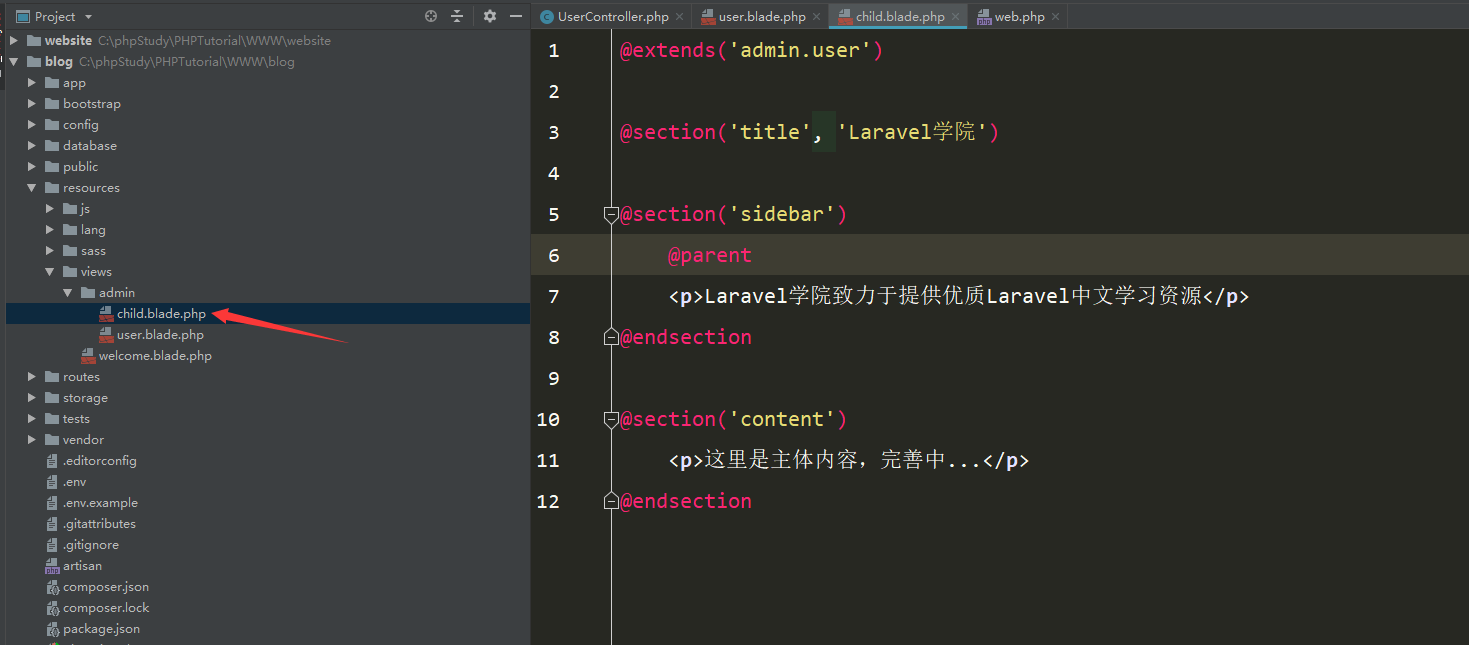Image resolution: width=1469 pixels, height=645 pixels.
Task: Select child.blade.php in project tree
Action: coord(161,314)
